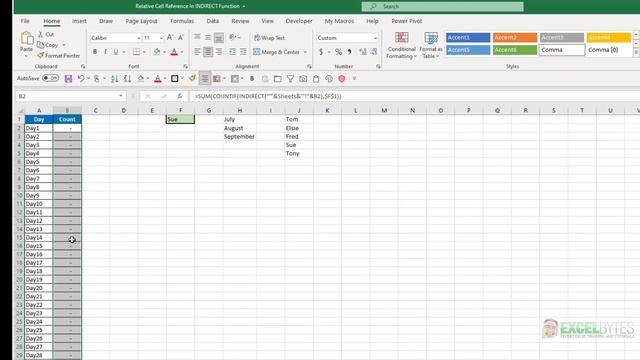Middle align cell contents

208,38
